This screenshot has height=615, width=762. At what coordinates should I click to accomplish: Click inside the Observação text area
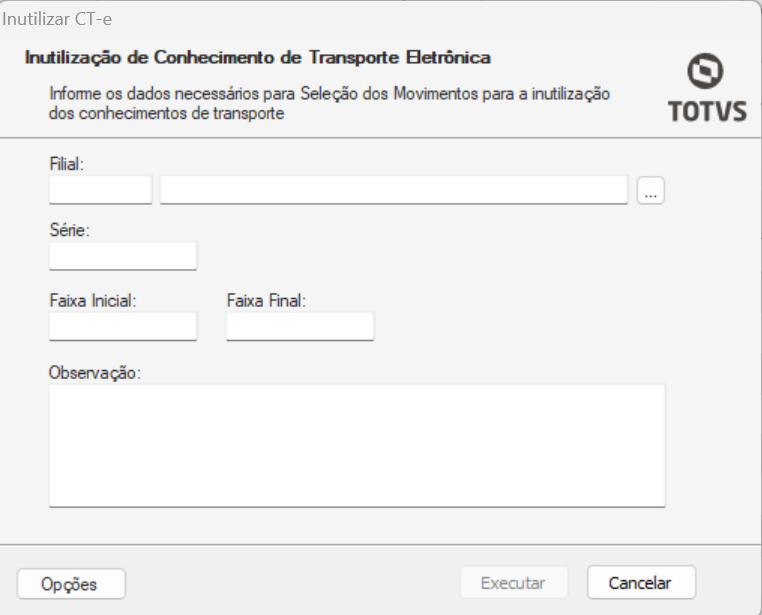pyautogui.click(x=356, y=445)
